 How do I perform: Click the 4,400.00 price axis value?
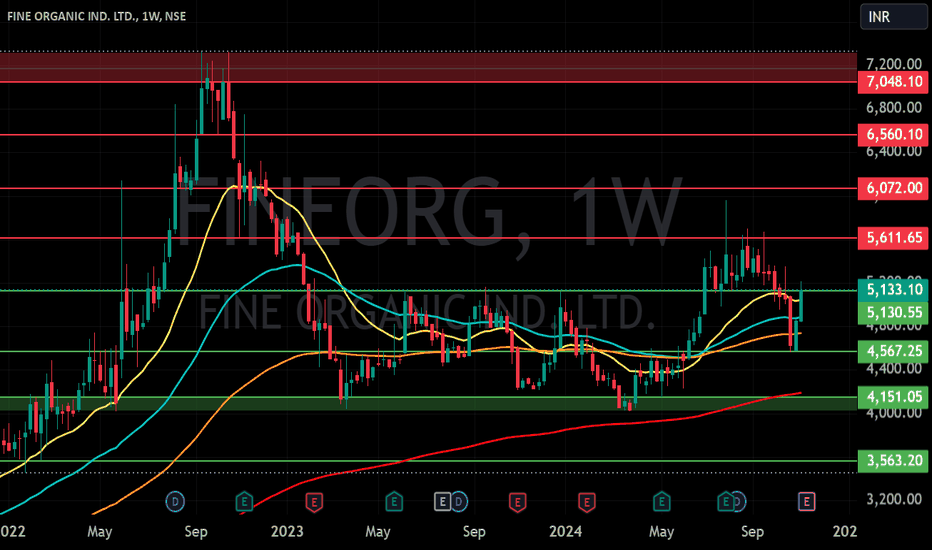tap(893, 369)
